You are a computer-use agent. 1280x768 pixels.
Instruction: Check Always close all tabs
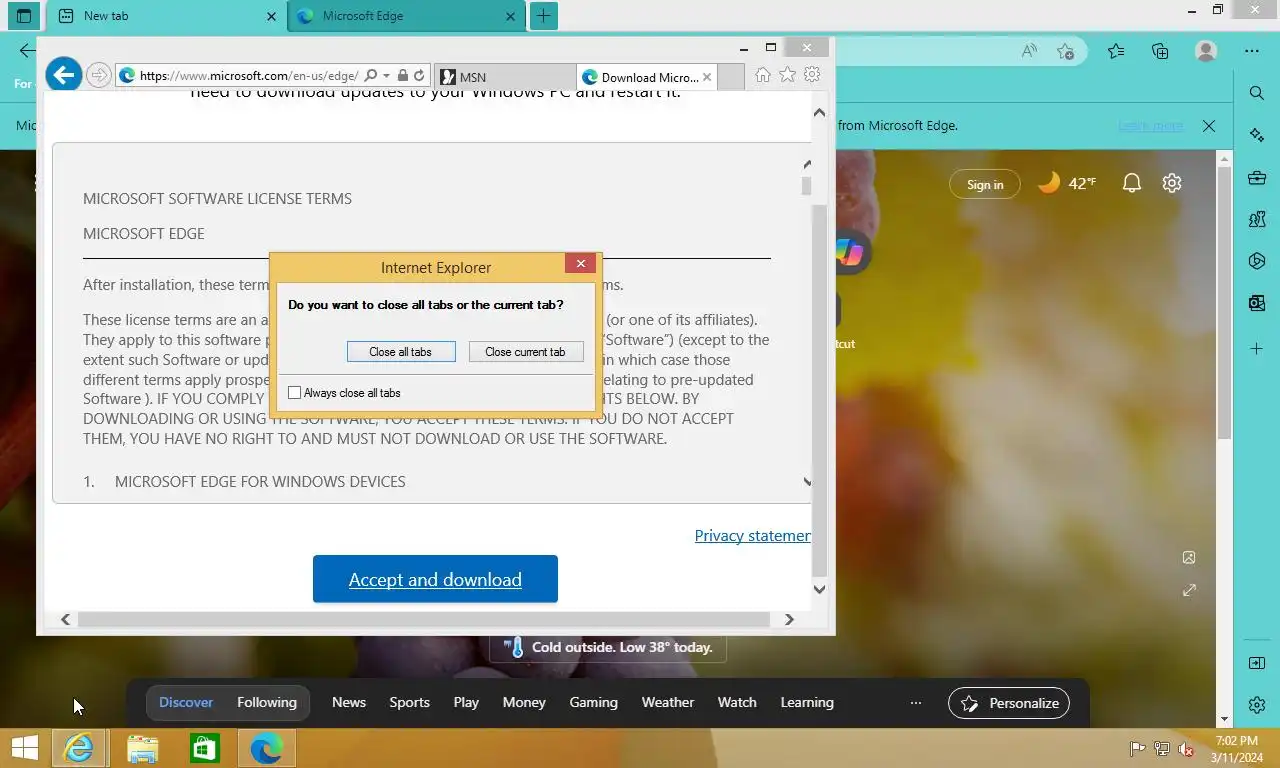coord(295,393)
